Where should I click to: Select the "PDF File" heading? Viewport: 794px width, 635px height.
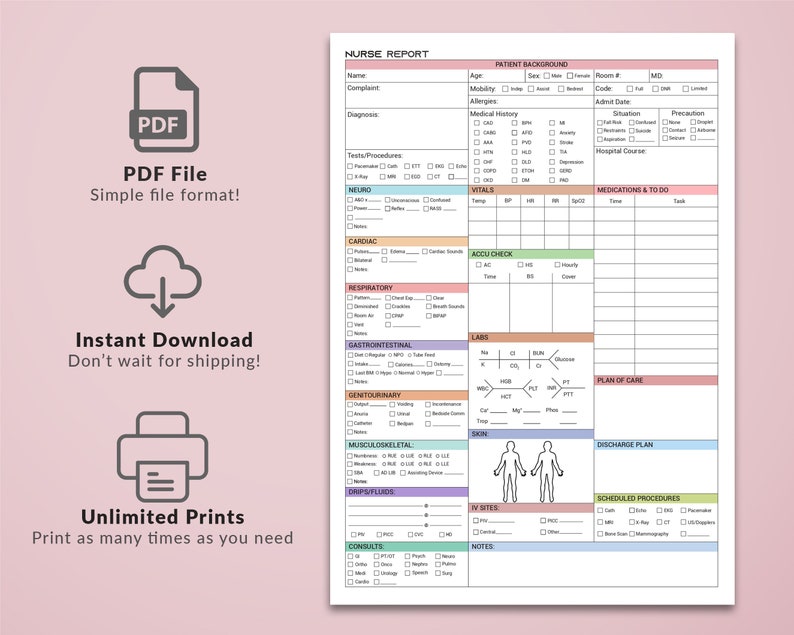165,174
